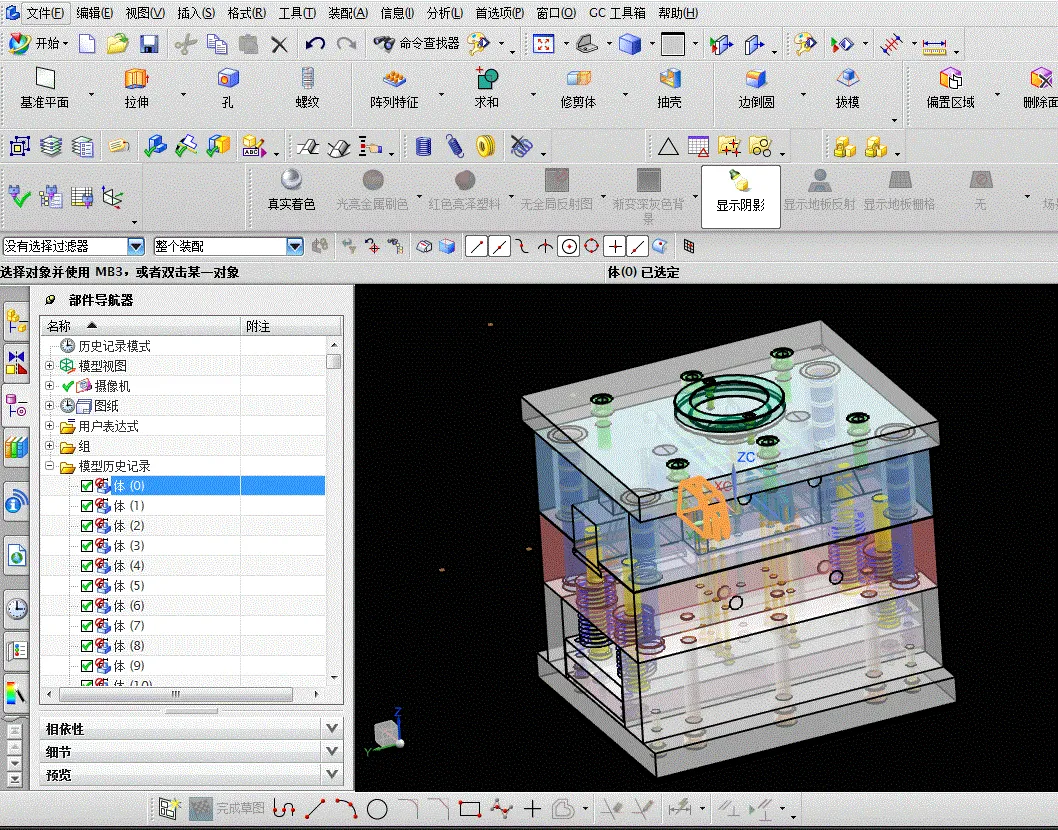1058x830 pixels.
Task: Expand the 用户表达式 tree node
Action: [49, 426]
